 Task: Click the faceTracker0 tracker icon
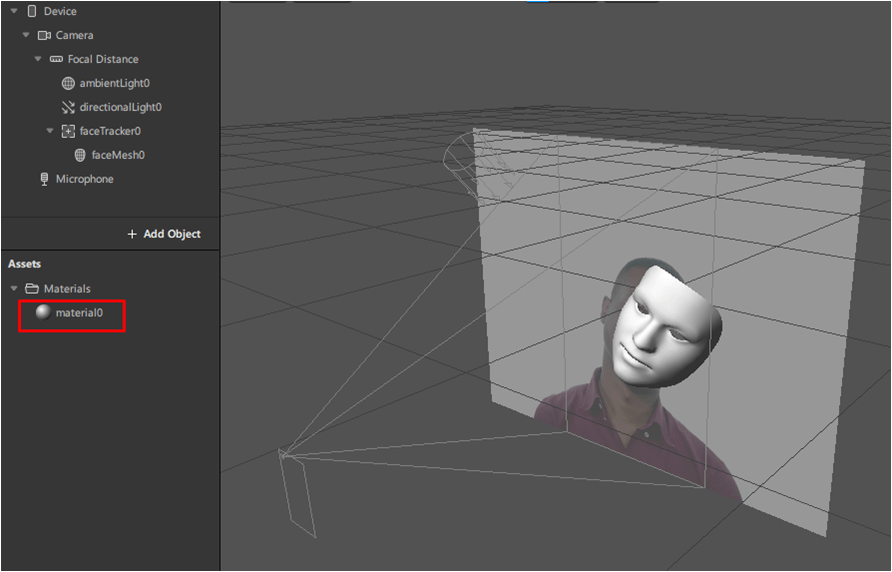click(68, 131)
